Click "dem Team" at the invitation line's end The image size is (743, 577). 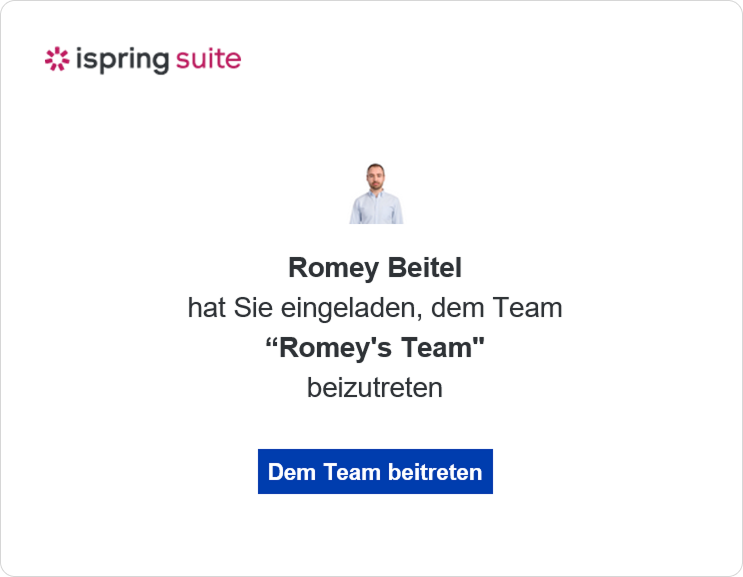click(x=497, y=307)
